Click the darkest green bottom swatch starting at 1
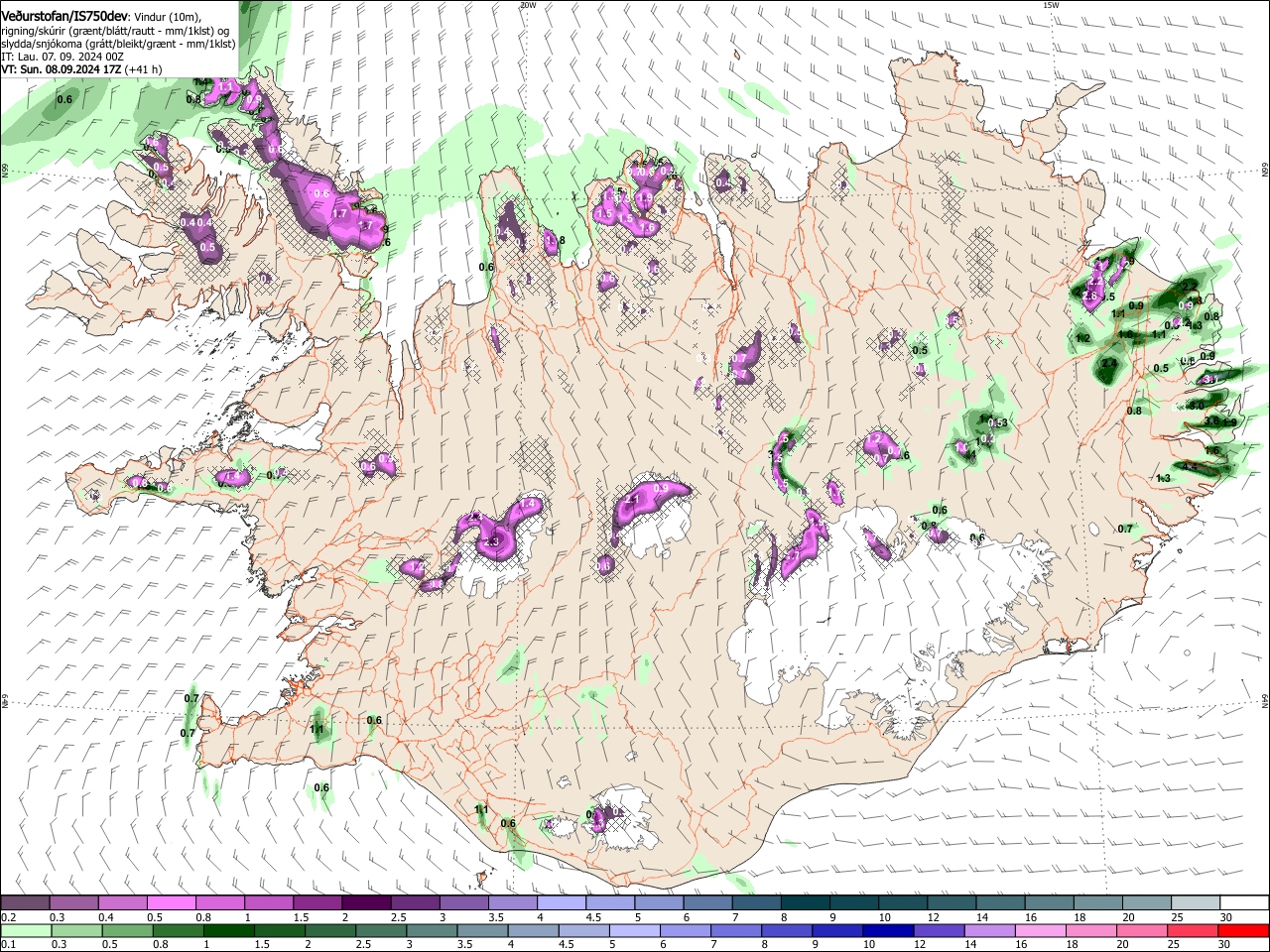 click(229, 931)
